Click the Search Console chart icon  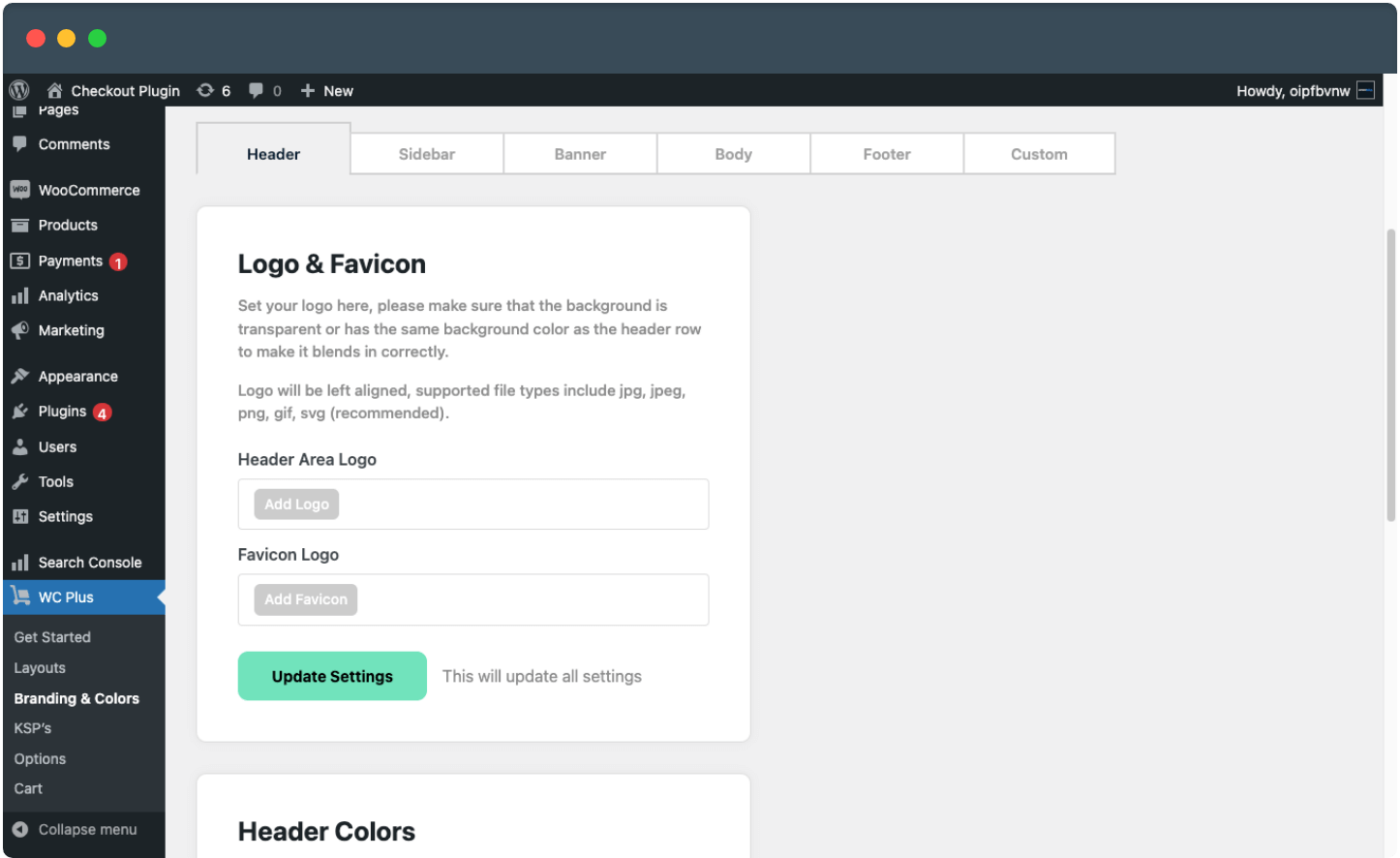click(x=19, y=562)
